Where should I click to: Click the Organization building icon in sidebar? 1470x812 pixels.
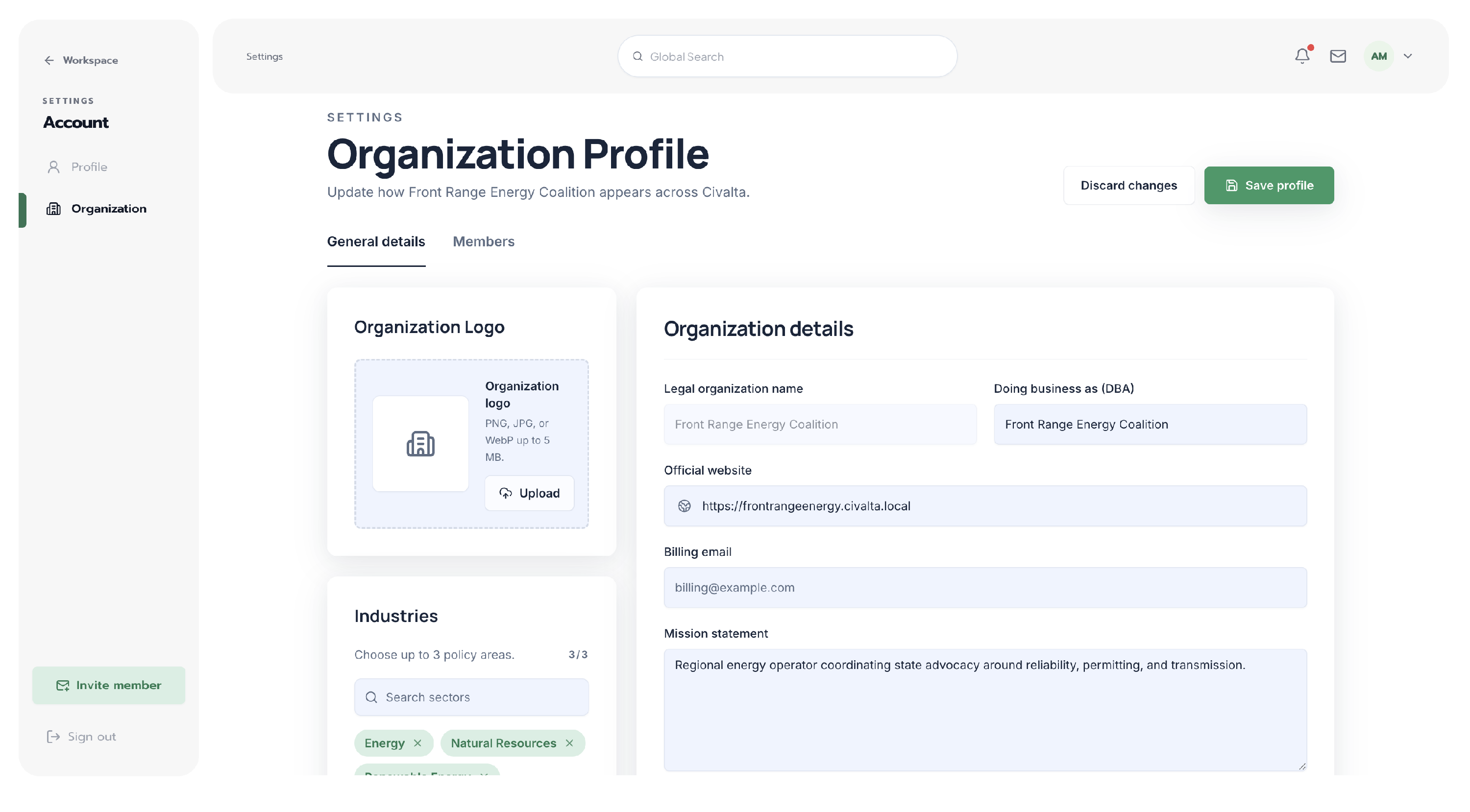pos(53,209)
